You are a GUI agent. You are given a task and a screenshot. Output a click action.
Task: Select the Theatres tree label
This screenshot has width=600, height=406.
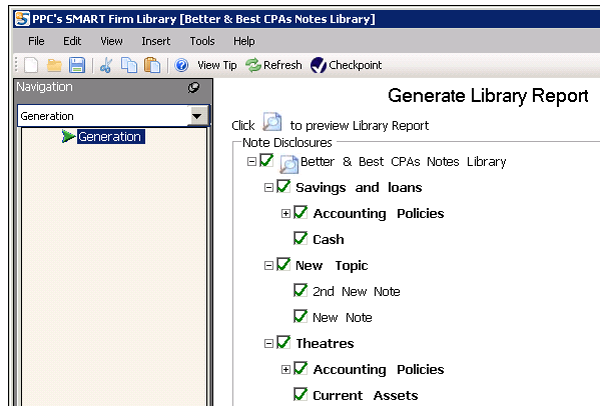click(x=325, y=344)
